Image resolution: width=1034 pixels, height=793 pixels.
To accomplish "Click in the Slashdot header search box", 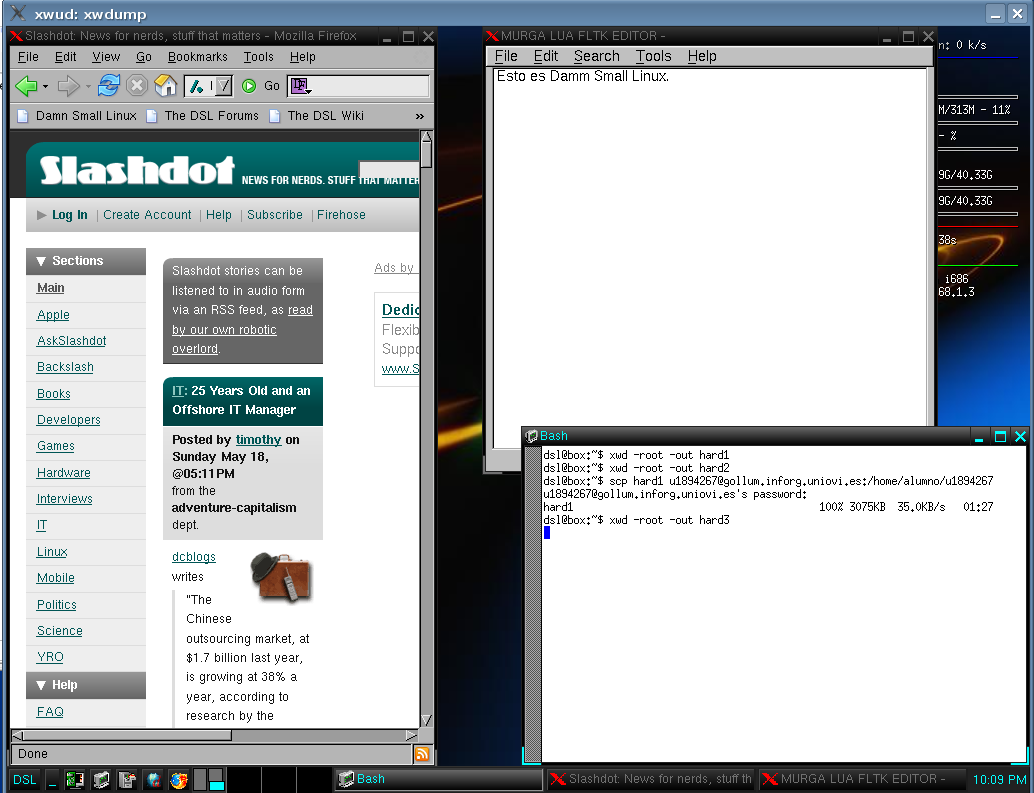I will (389, 169).
